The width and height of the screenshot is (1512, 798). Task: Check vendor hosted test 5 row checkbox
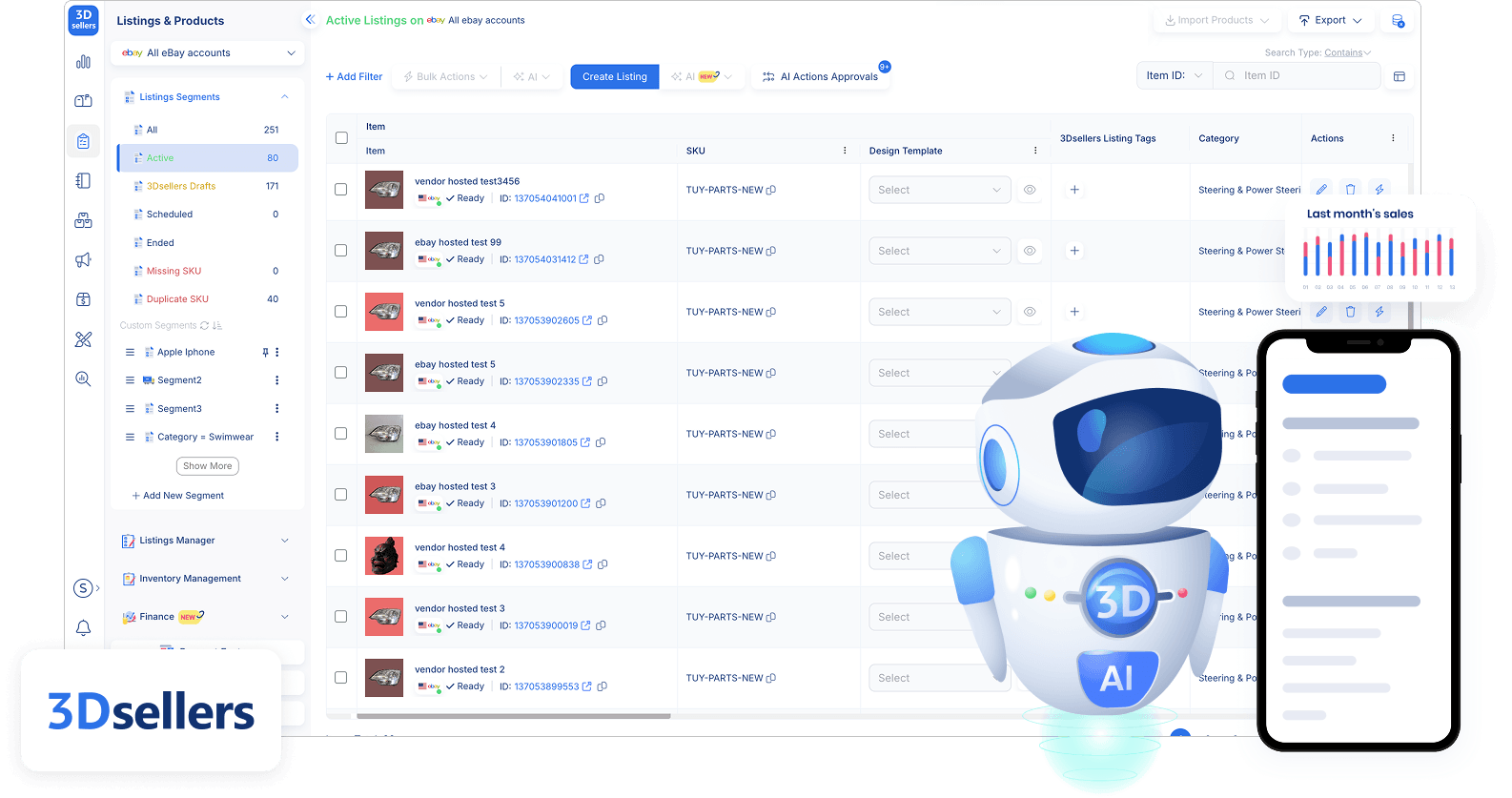(x=340, y=312)
